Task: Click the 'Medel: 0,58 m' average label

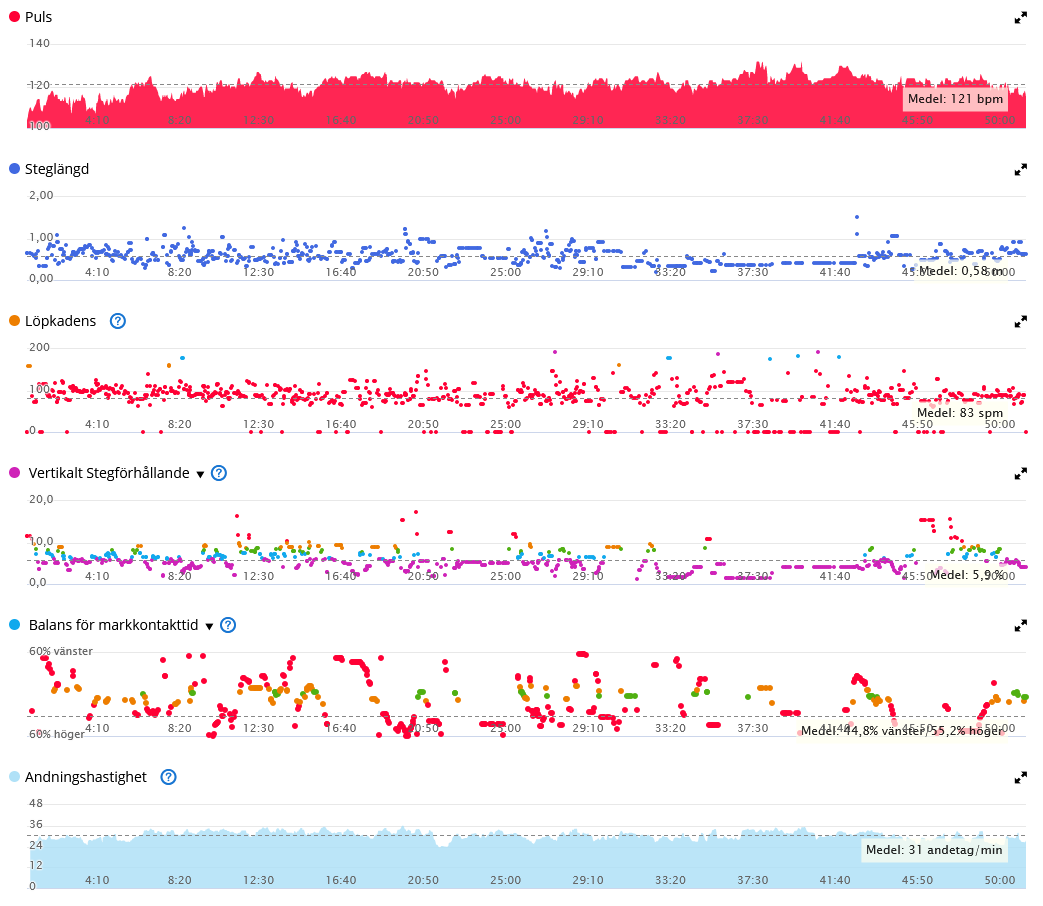Action: tap(961, 271)
